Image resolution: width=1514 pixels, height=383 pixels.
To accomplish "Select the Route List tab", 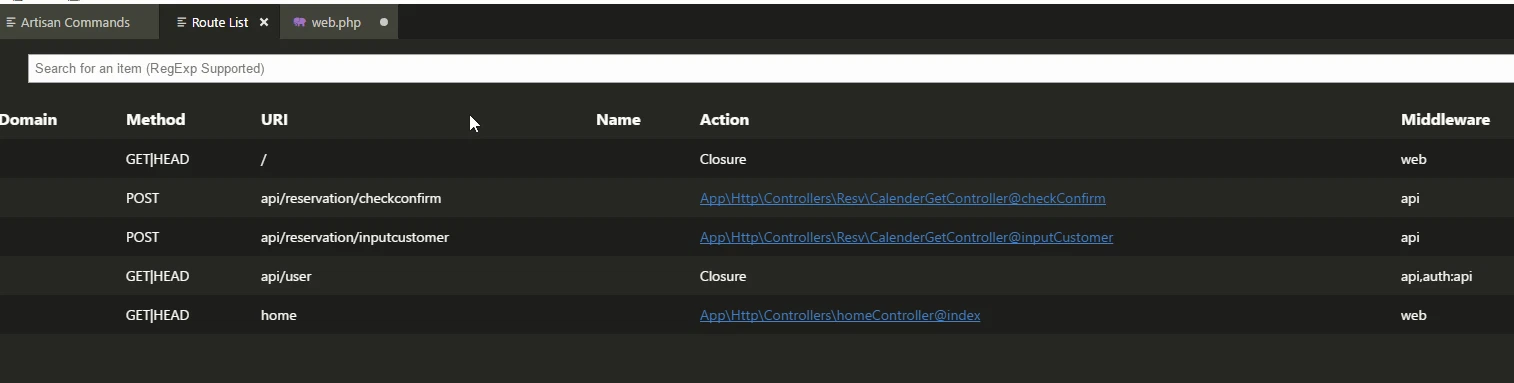I will click(x=220, y=22).
